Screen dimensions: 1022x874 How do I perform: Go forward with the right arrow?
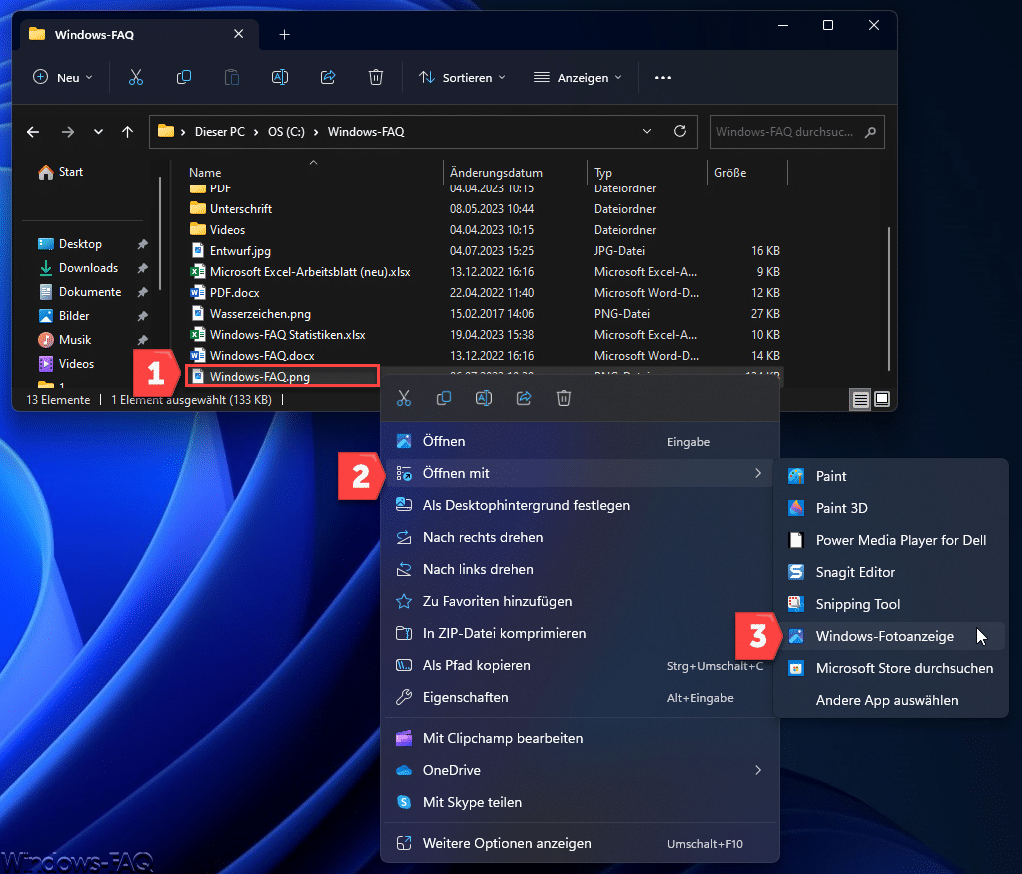point(68,132)
